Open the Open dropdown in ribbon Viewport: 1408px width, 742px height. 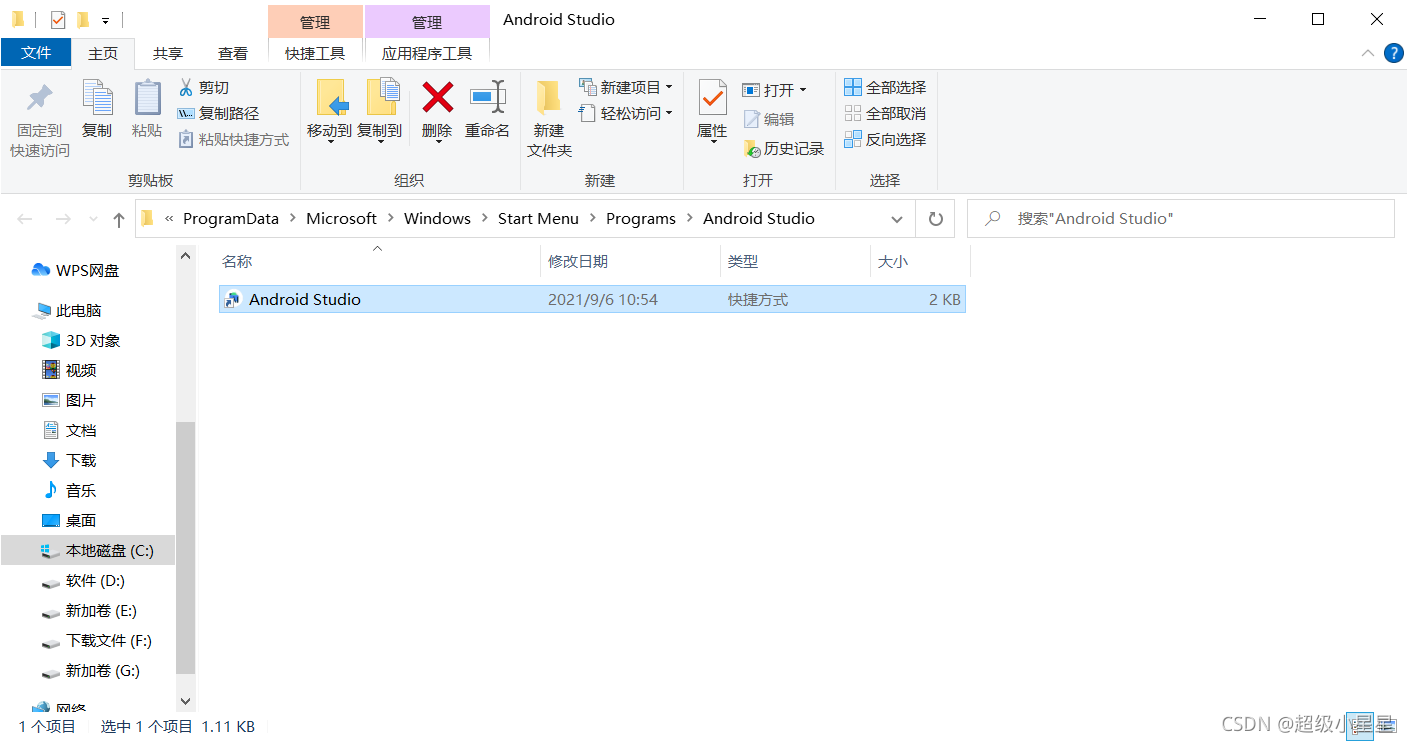pos(774,90)
